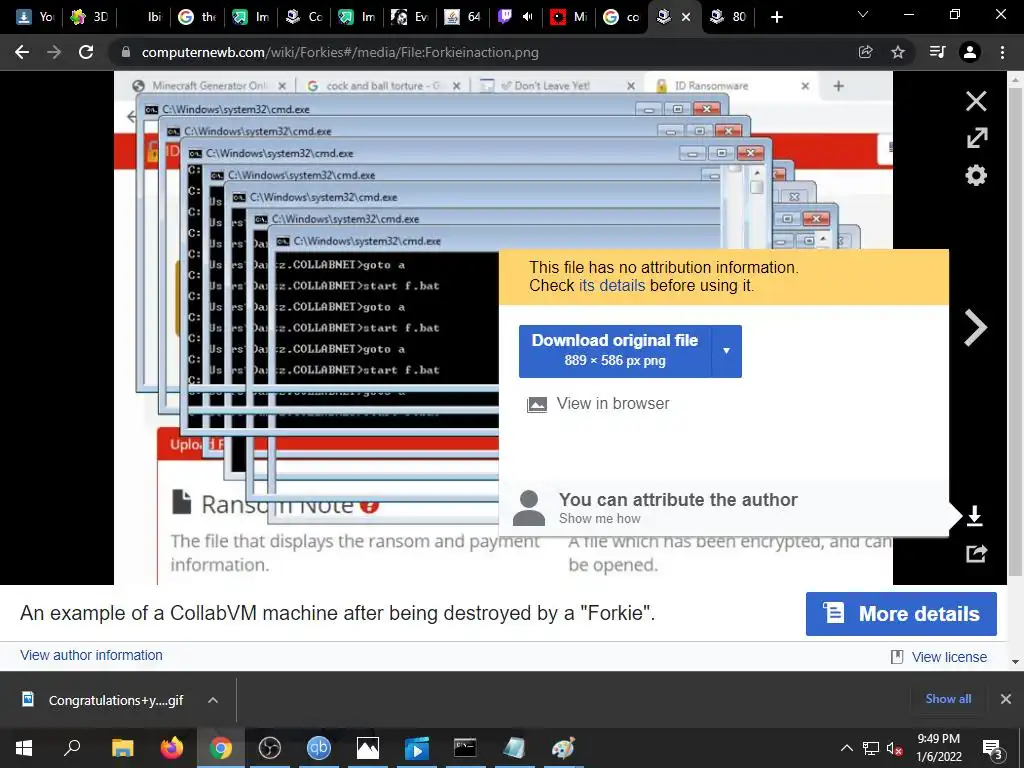Click browser back arrow
The width and height of the screenshot is (1024, 768).
(22, 52)
